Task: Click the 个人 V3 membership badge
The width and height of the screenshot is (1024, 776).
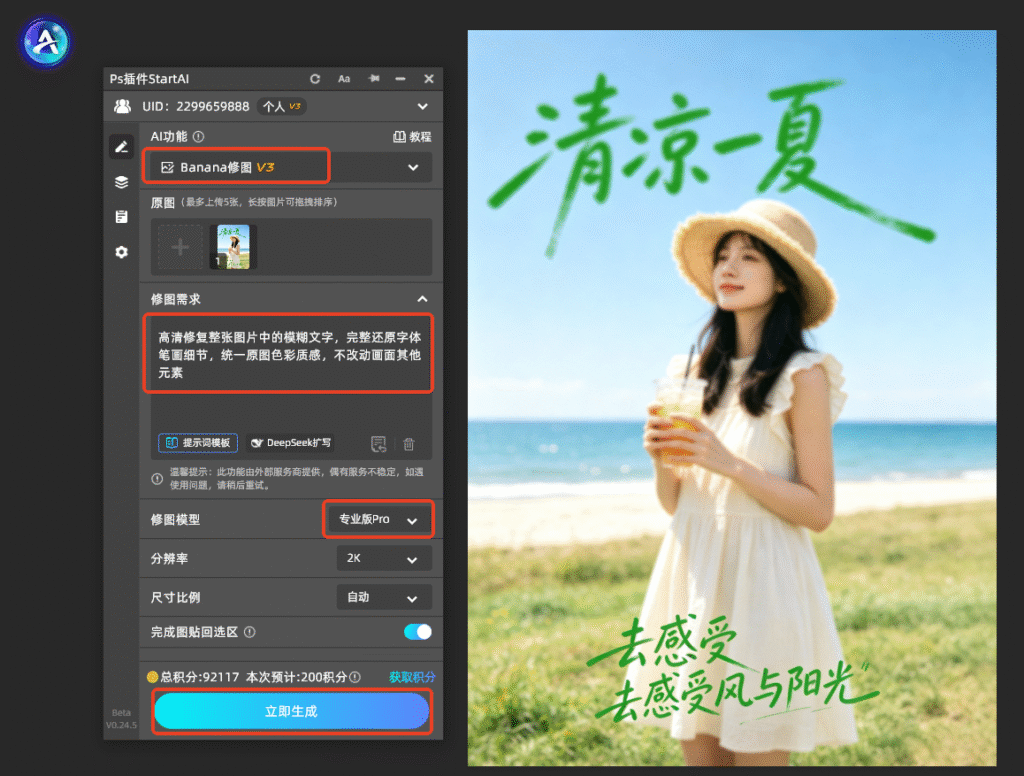Action: click(x=282, y=106)
